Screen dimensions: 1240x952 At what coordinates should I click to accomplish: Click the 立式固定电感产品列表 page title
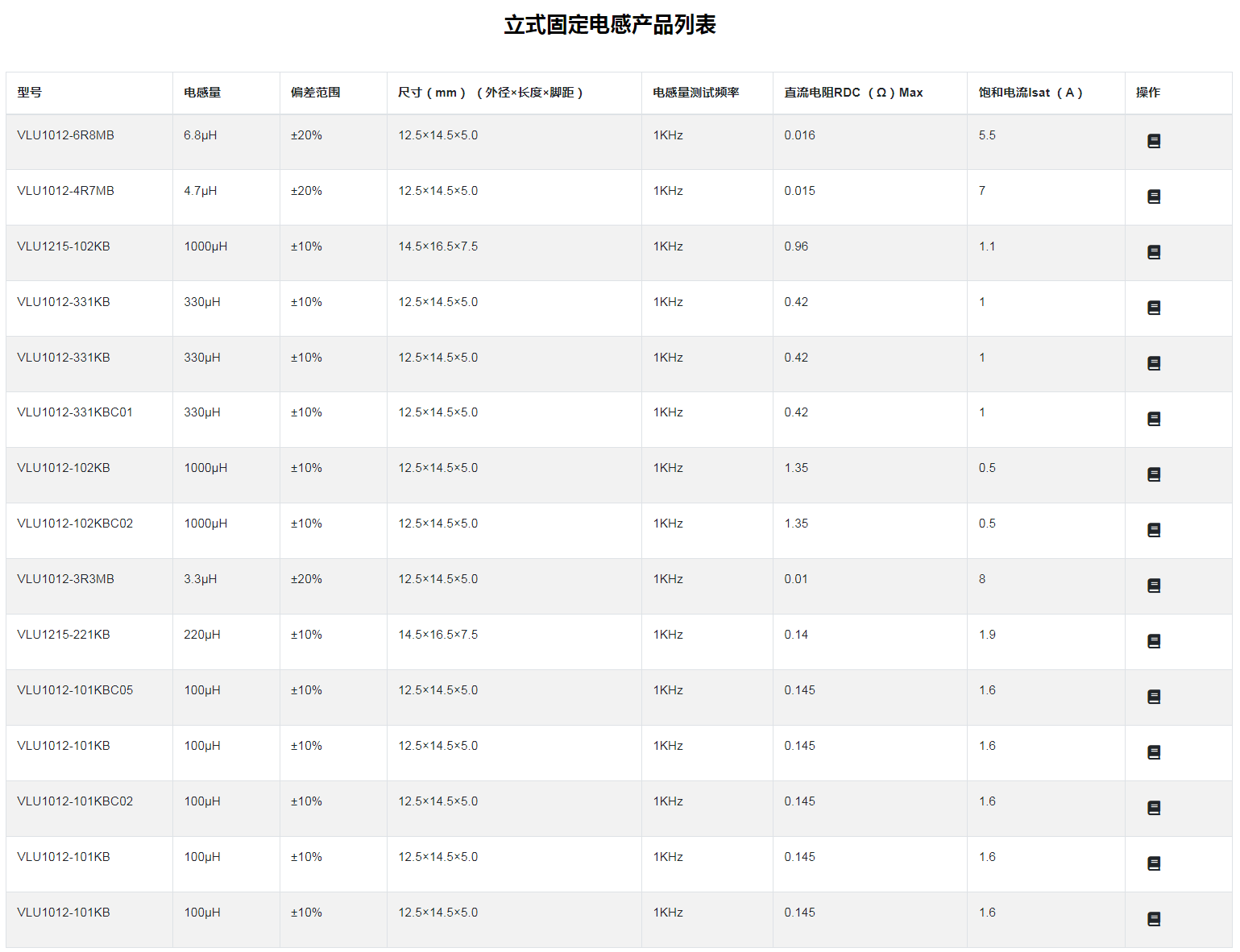point(610,25)
